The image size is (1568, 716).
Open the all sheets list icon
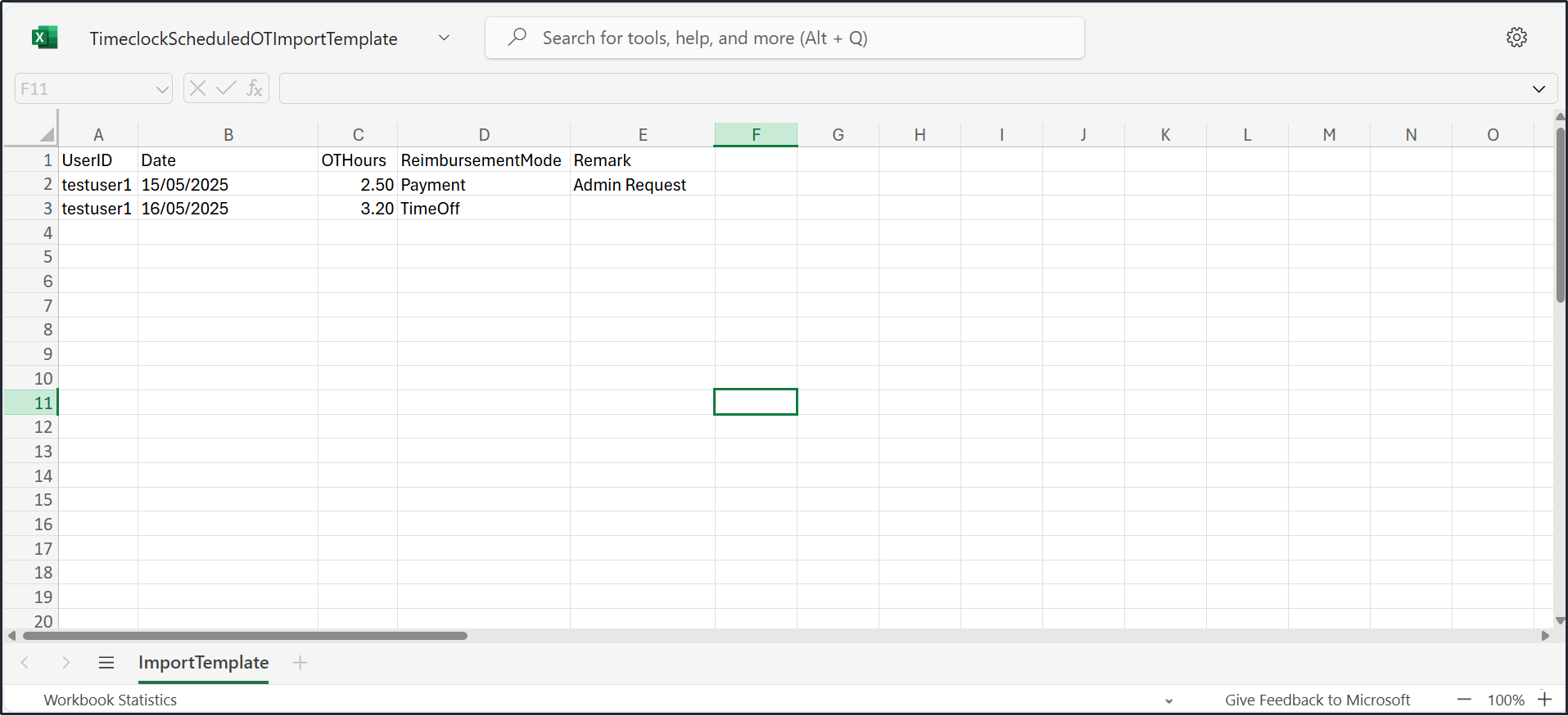106,663
